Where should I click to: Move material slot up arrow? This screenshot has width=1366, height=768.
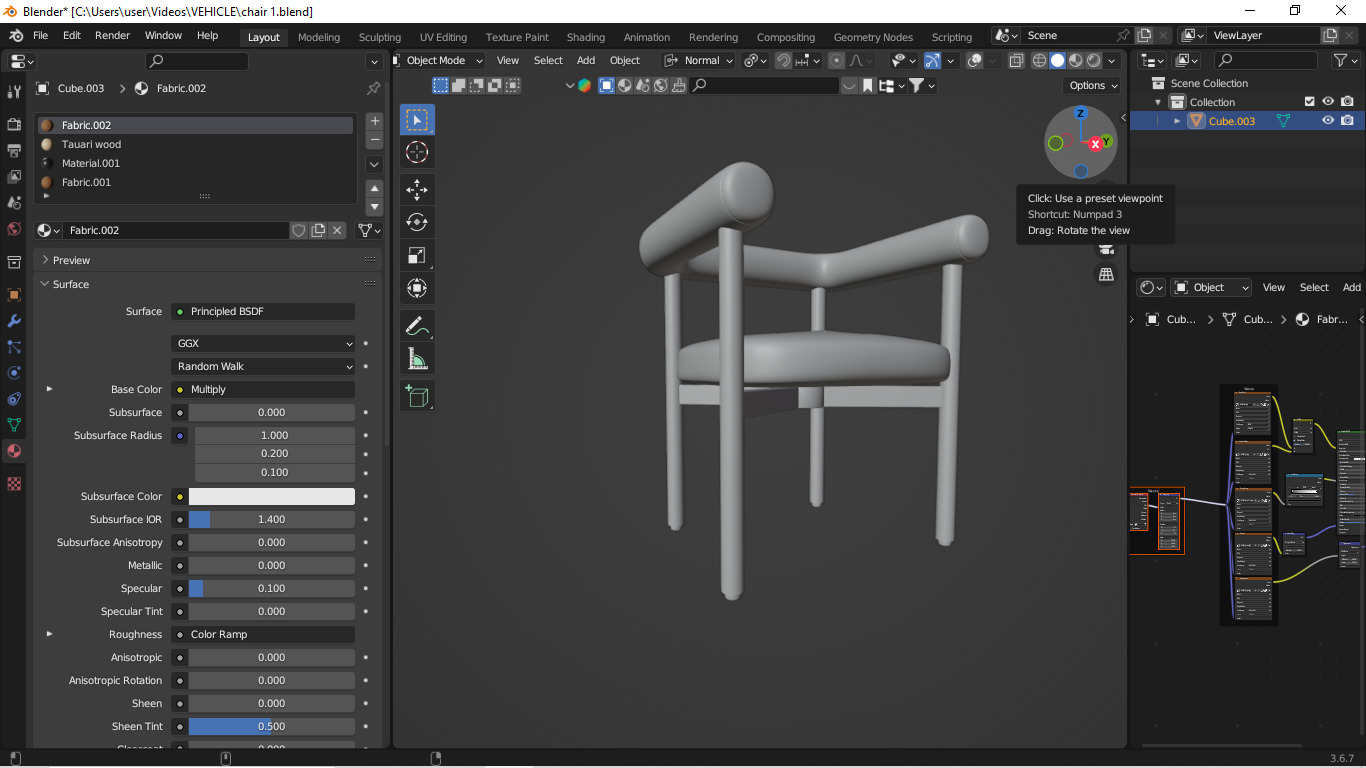pos(375,188)
